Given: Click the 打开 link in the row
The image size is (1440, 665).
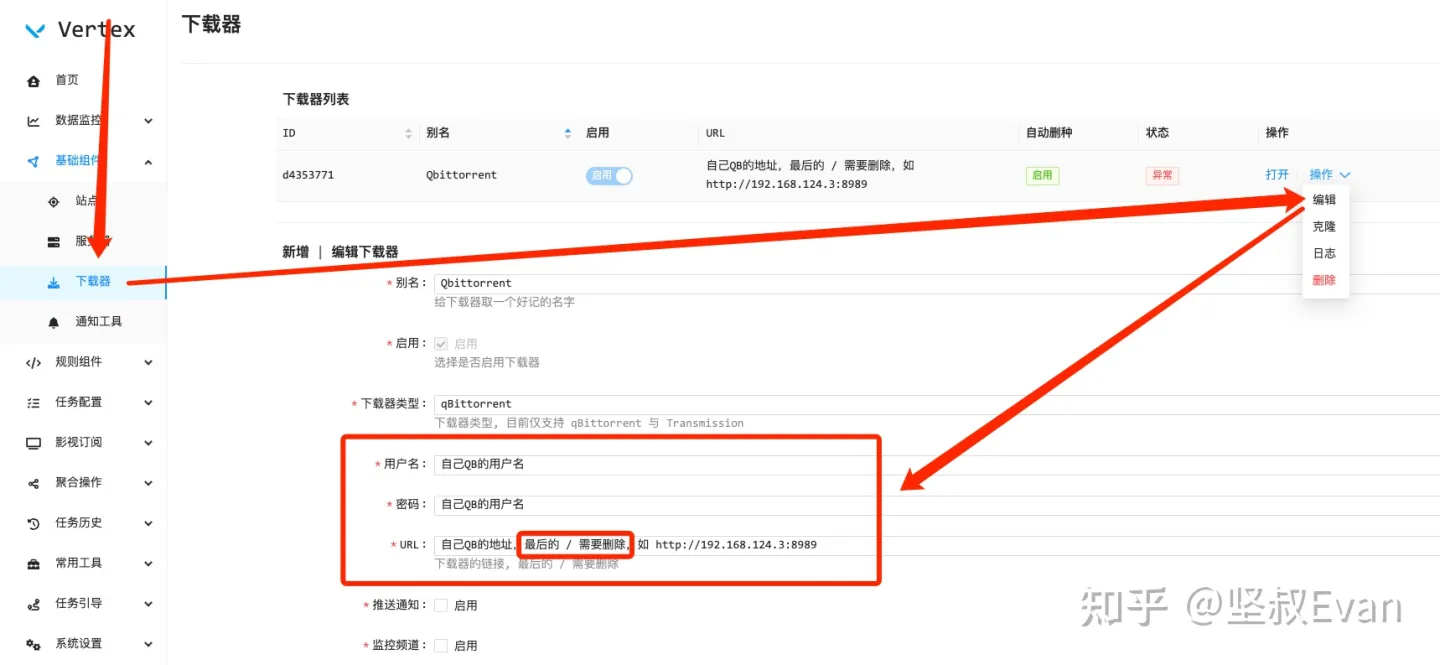Looking at the screenshot, I should (x=1277, y=174).
